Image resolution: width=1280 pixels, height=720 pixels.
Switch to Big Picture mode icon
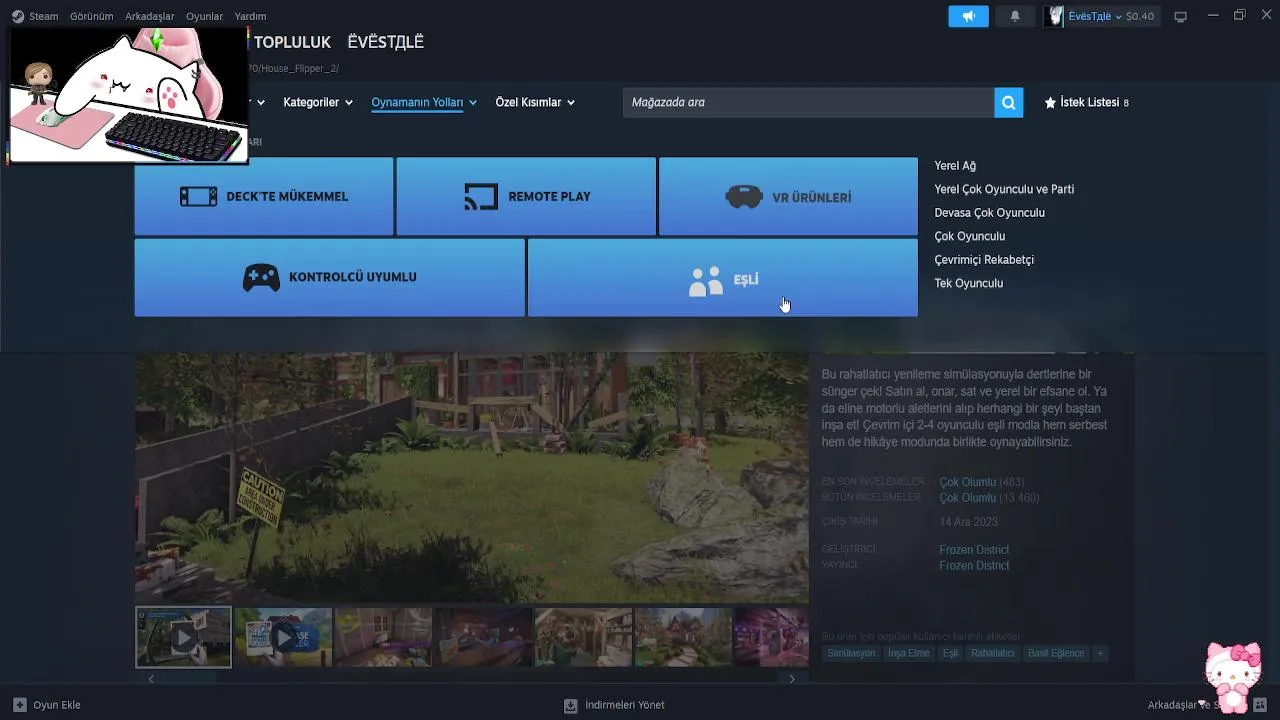[x=1180, y=16]
